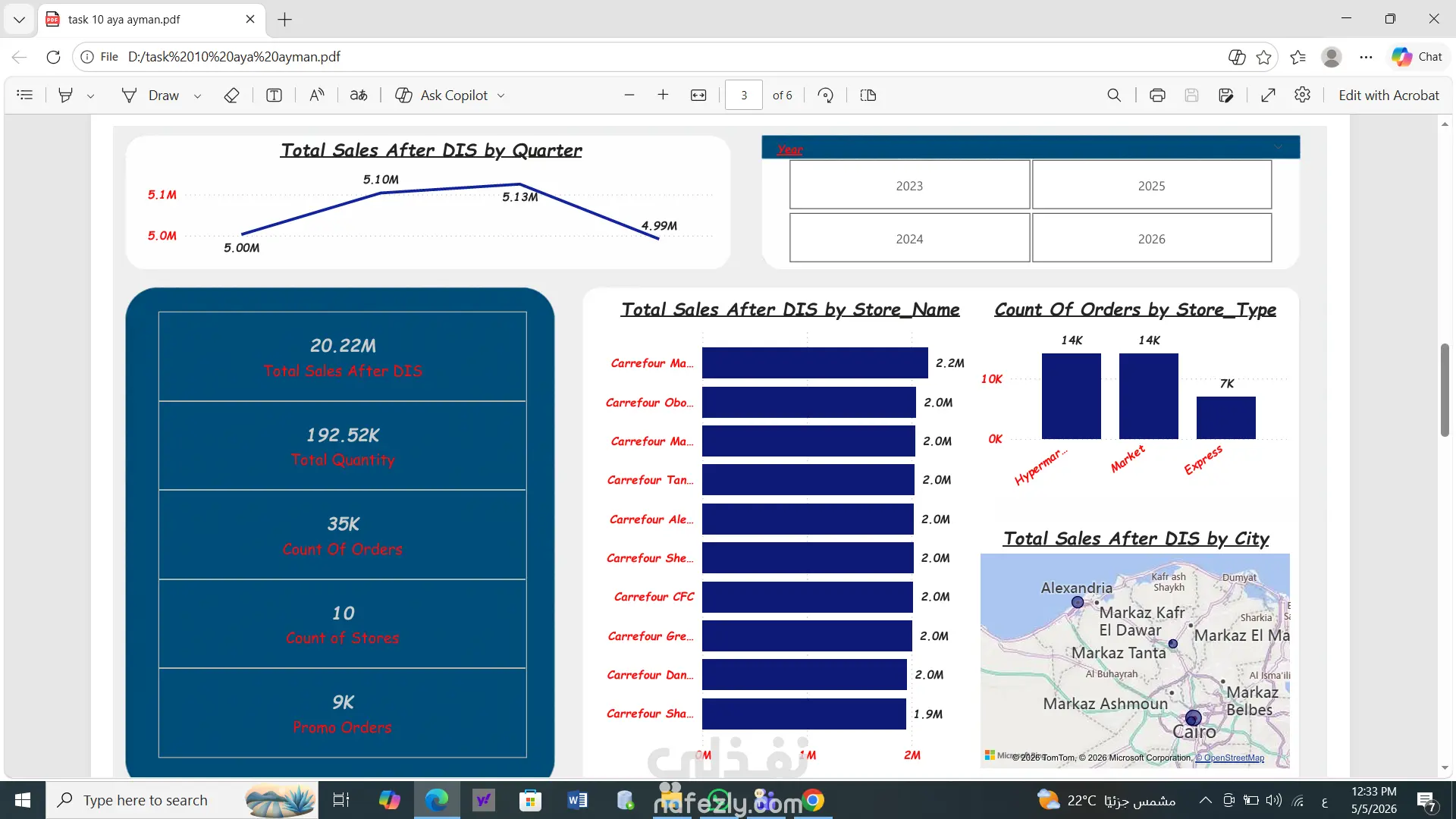The height and width of the screenshot is (819, 1456).
Task: Rotate the PDF page
Action: click(x=826, y=95)
